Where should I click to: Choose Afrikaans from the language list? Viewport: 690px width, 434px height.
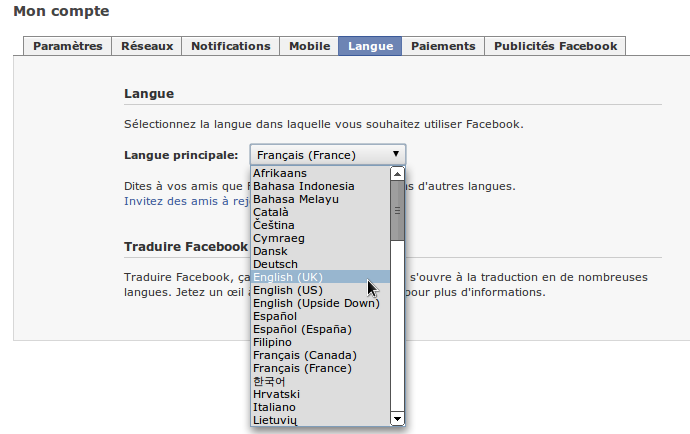(320, 173)
